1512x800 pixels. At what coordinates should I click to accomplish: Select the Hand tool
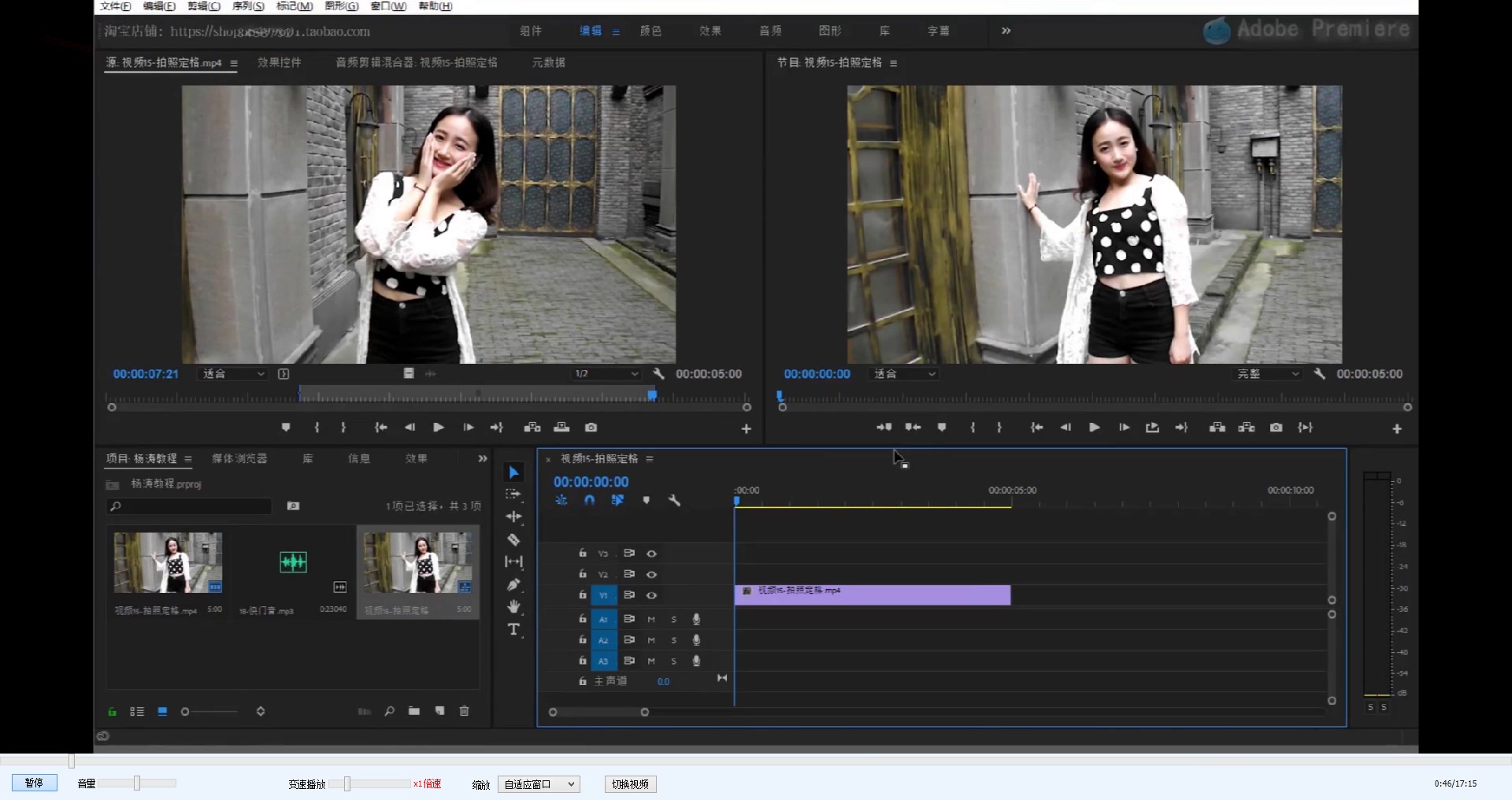(513, 607)
